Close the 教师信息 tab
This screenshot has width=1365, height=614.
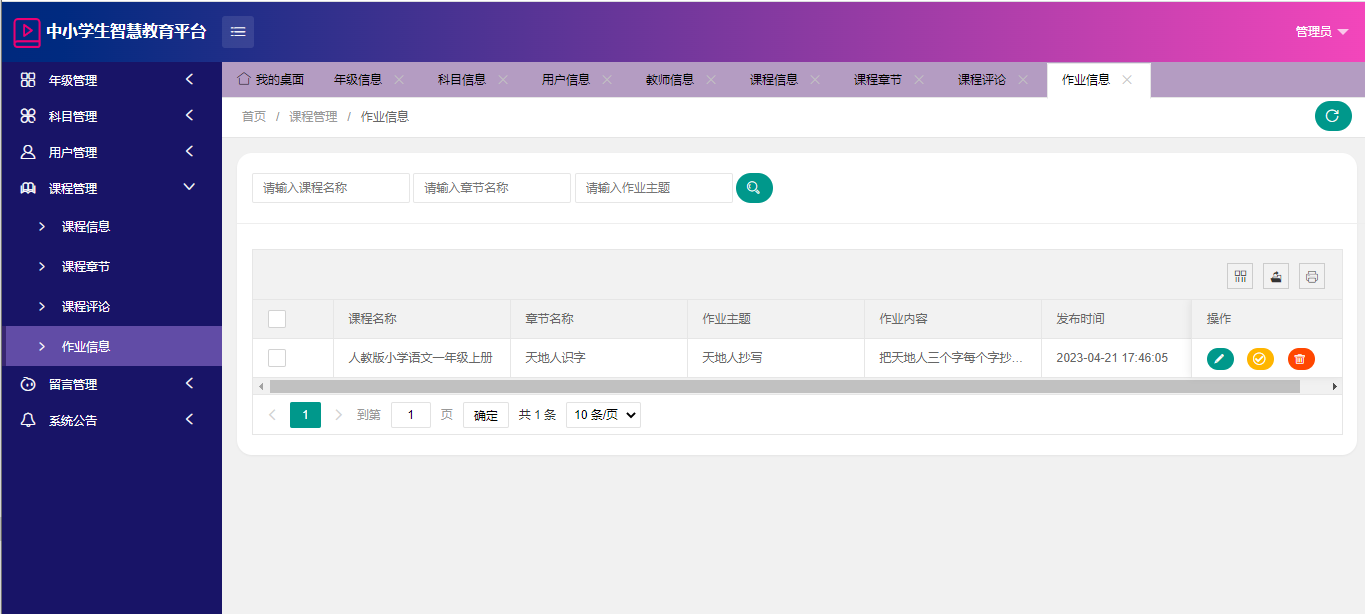pos(711,80)
